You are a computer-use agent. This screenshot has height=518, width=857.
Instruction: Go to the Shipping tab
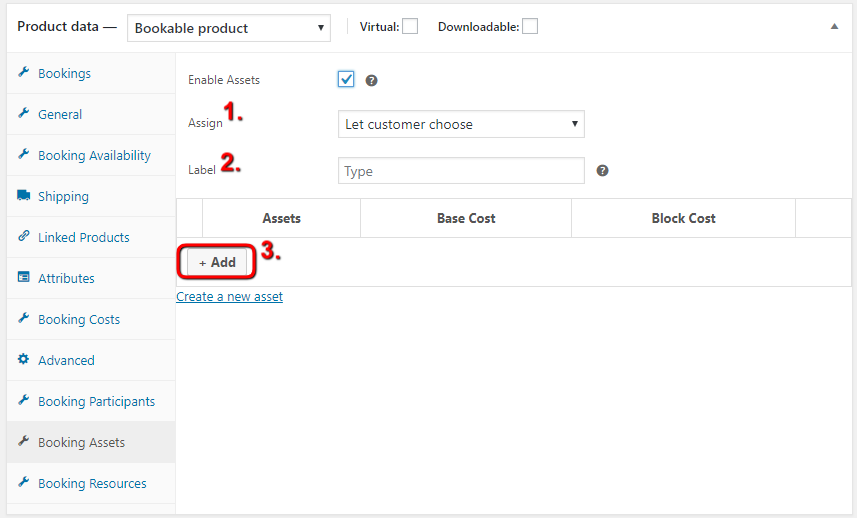tap(91, 196)
